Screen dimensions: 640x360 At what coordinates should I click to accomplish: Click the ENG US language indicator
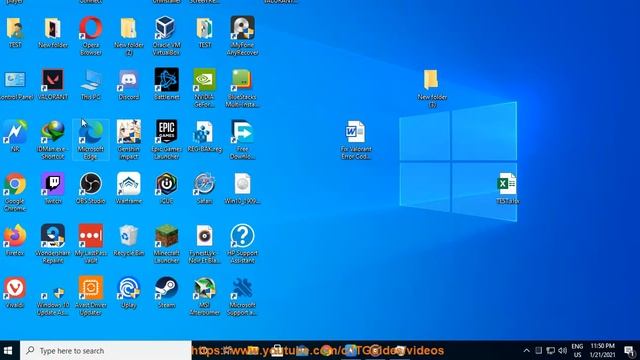coord(577,350)
